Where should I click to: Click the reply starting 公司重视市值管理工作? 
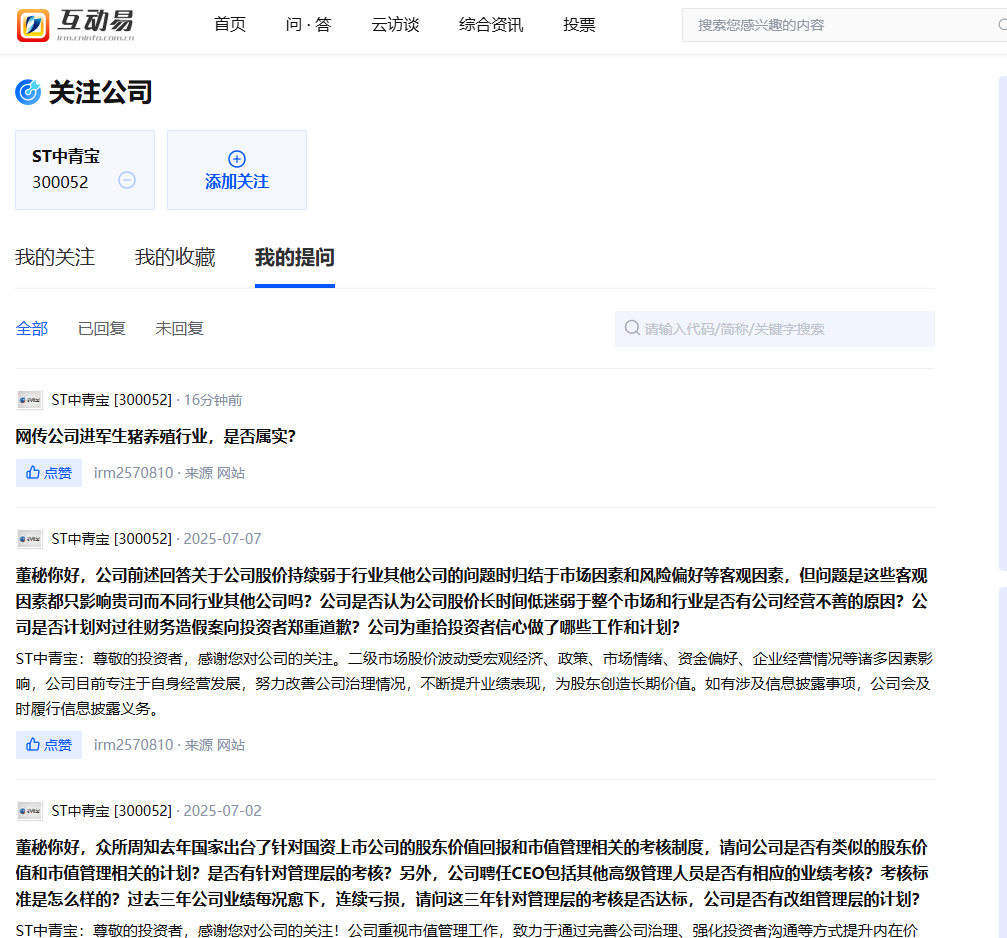pos(467,930)
